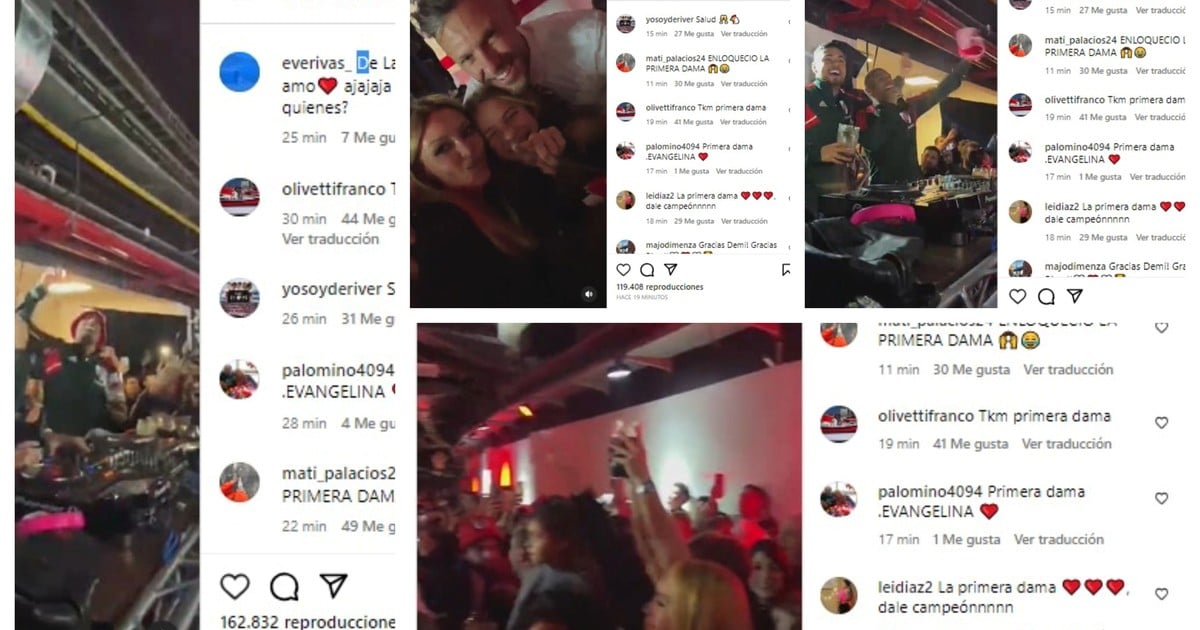
Task: Like the post showing 119.408 reproducciones
Action: (623, 270)
